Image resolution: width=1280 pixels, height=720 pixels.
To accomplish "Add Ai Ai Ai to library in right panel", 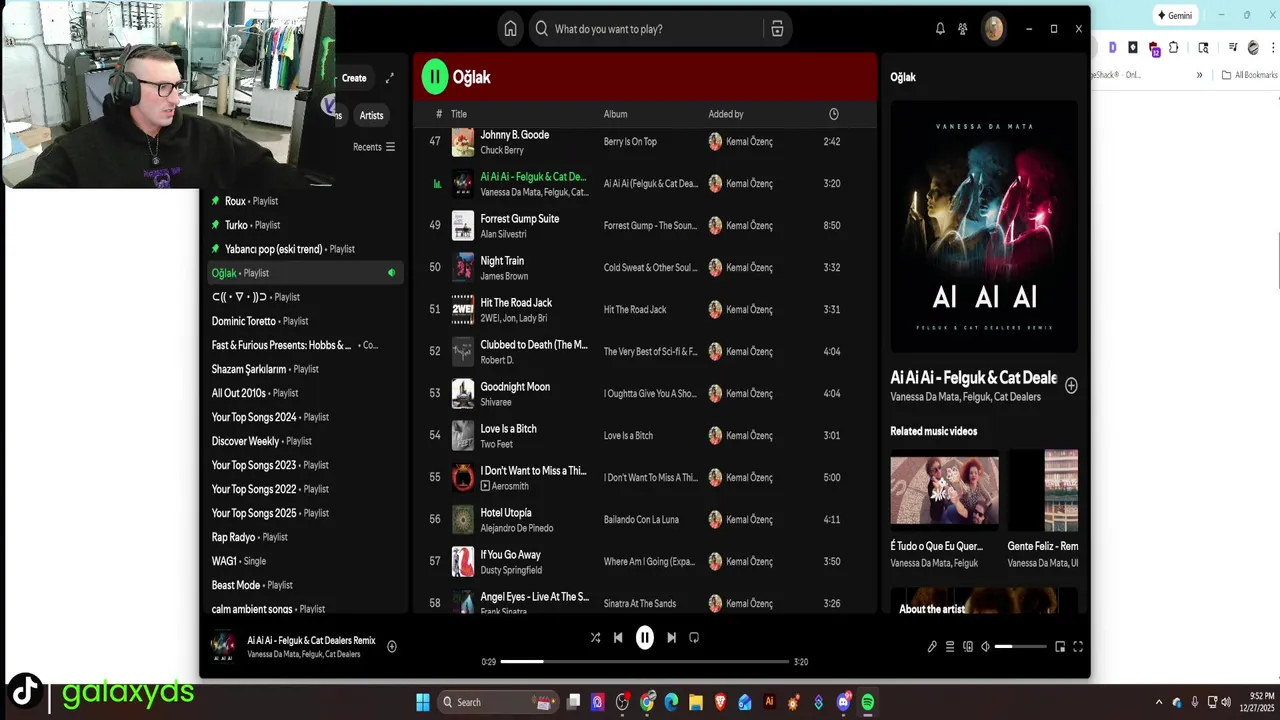I will (1071, 385).
